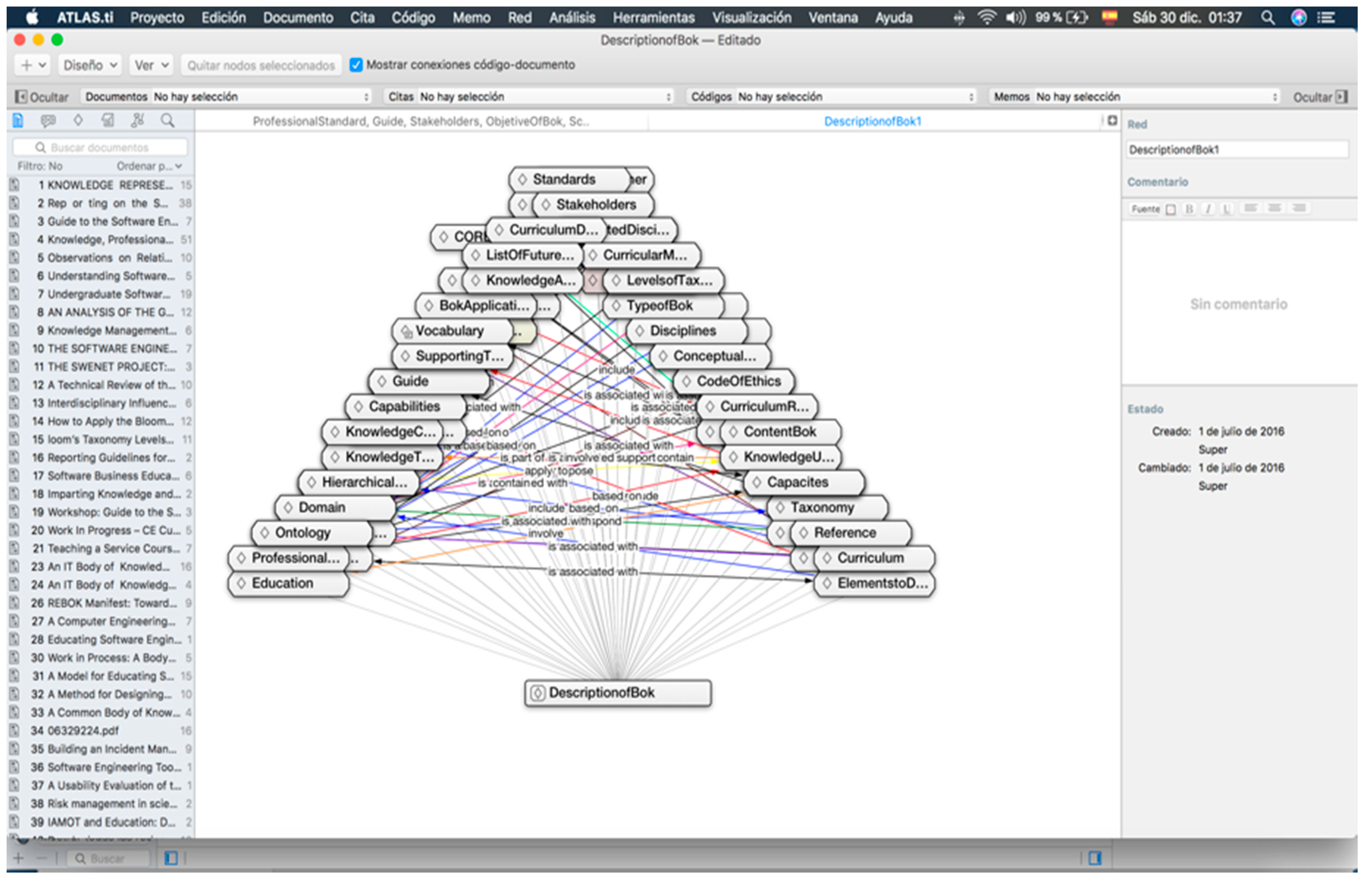Screen dimensions: 1372x881
Task: Toggle Mostrar conexiones código-documento checkbox
Action: (x=356, y=65)
